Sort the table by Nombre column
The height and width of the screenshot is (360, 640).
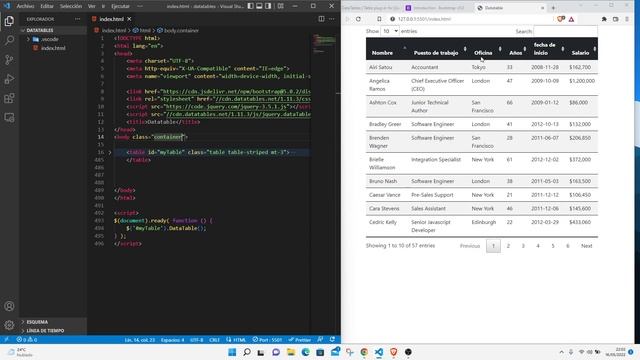387,49
